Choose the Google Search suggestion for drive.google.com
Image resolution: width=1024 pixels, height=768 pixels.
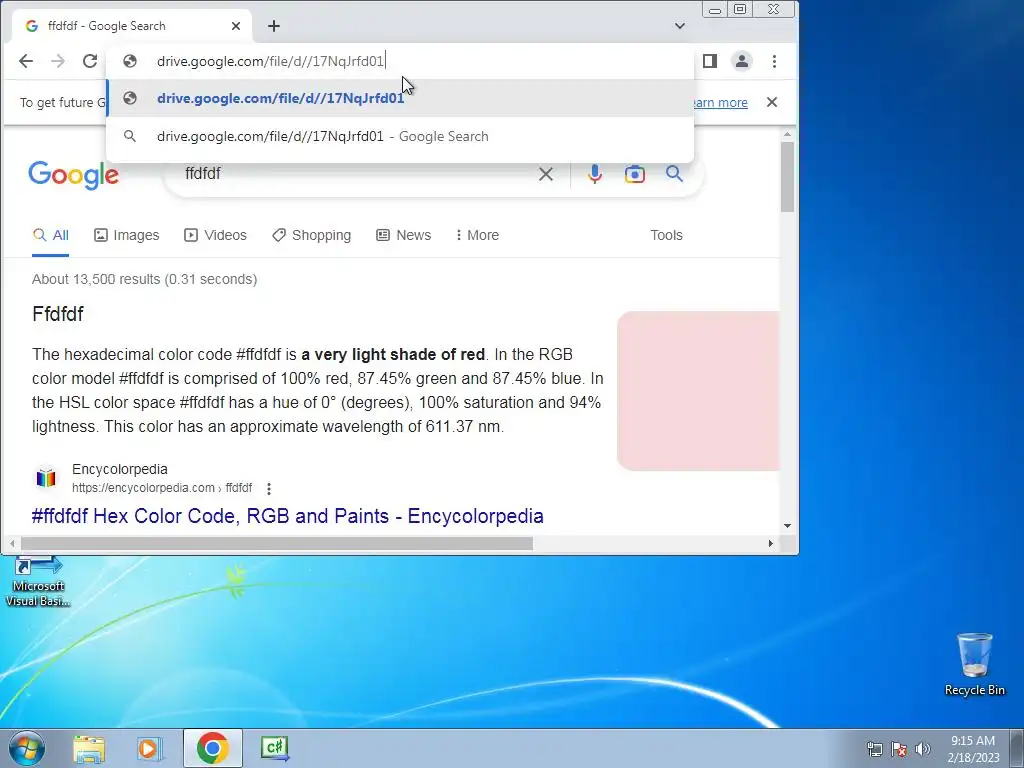tap(400, 136)
